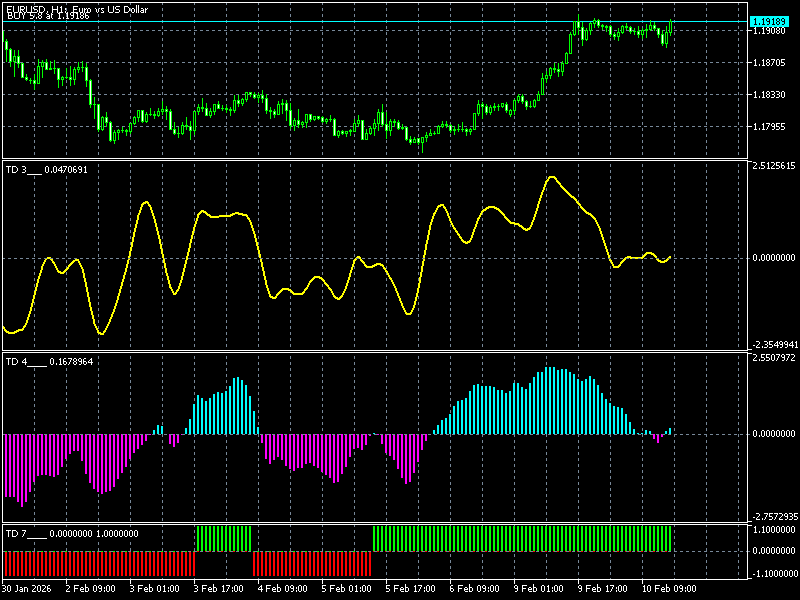Select the BUY 5.8 at 1.19186 trade label
This screenshot has width=800, height=600.
[48, 16]
